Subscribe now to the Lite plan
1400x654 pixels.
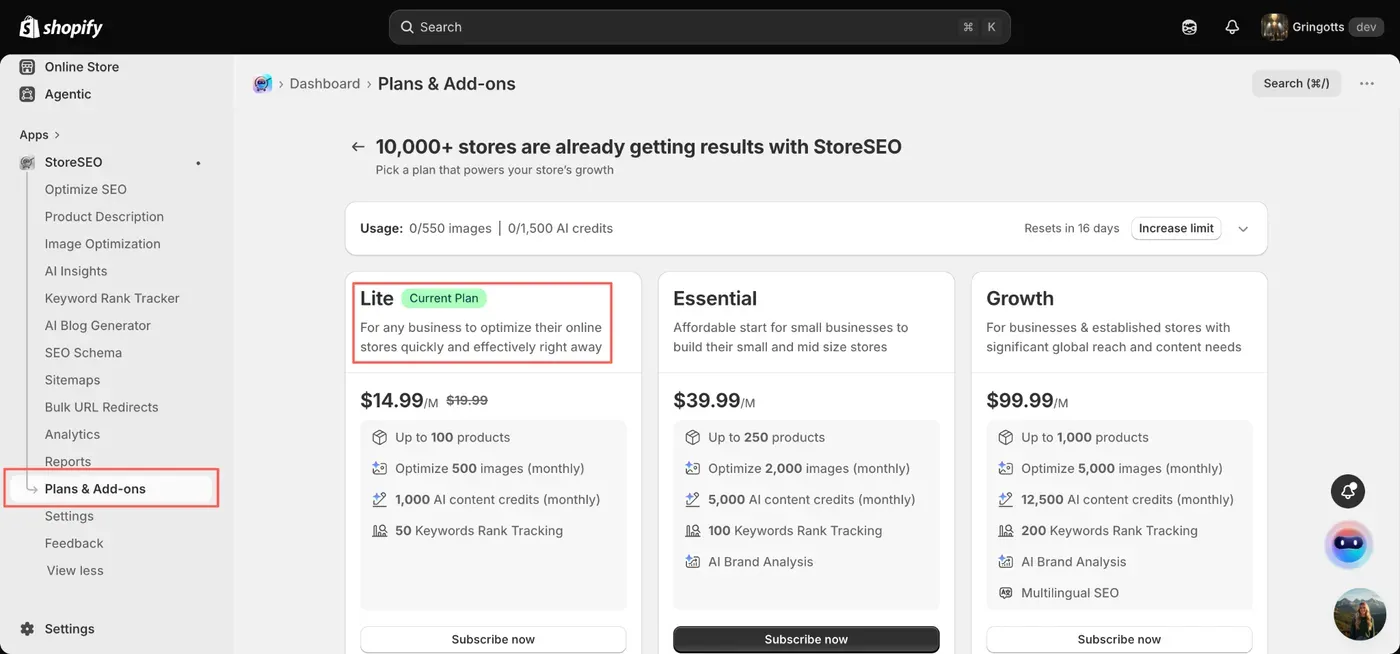pos(493,639)
